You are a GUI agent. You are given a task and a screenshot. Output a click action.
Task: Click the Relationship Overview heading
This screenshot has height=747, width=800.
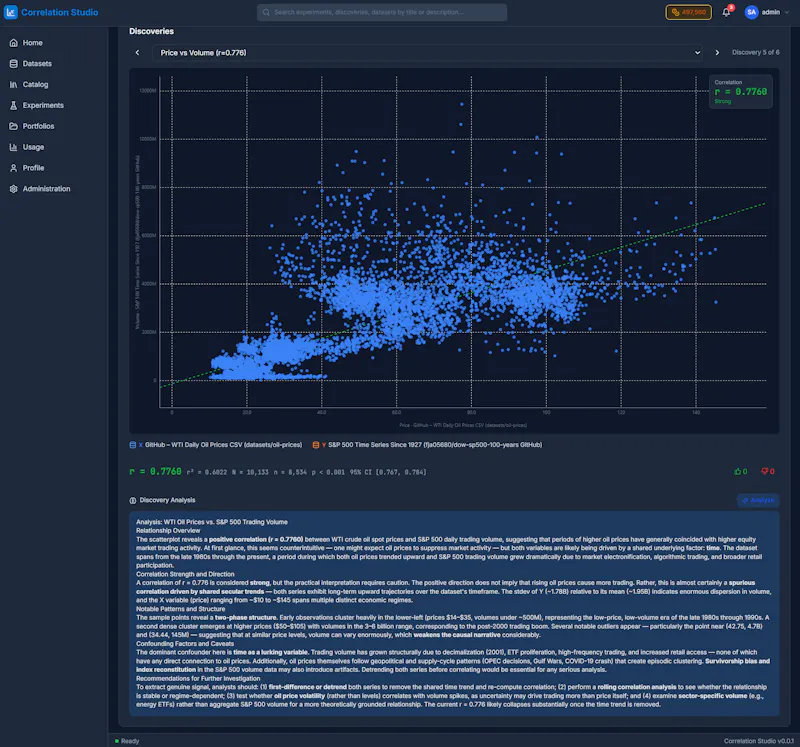(x=168, y=531)
